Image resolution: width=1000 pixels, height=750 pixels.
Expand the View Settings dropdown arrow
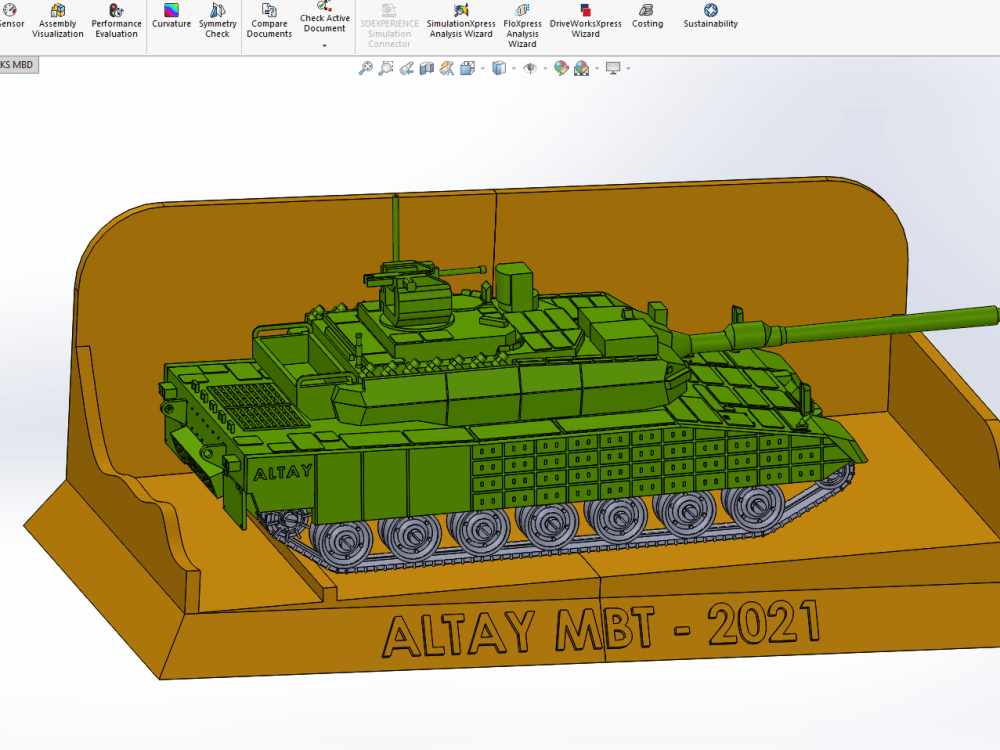628,68
